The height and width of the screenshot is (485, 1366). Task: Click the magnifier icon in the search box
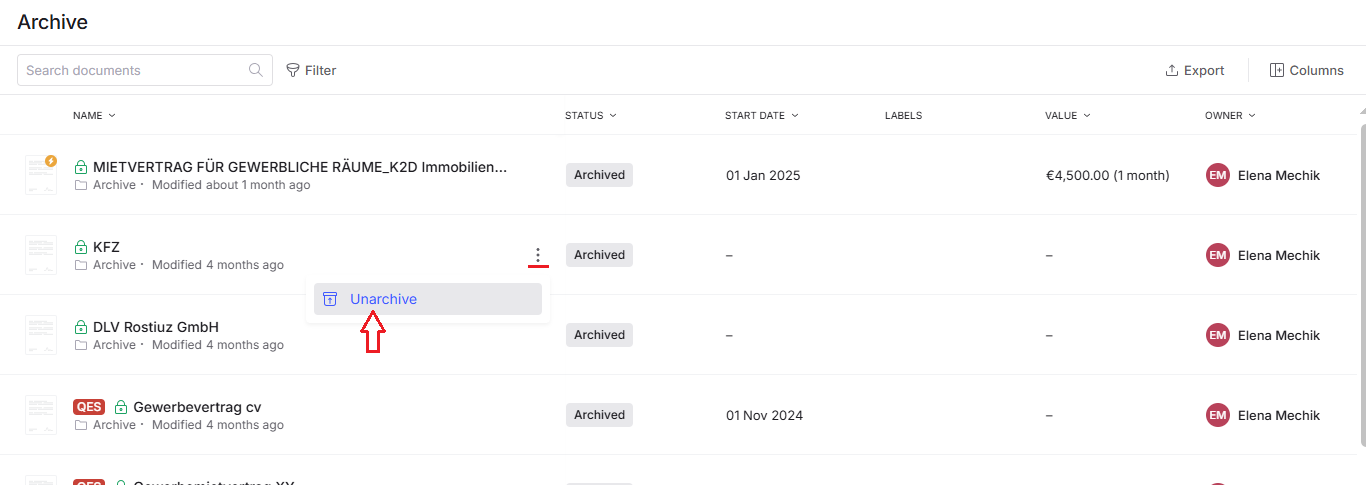(256, 70)
